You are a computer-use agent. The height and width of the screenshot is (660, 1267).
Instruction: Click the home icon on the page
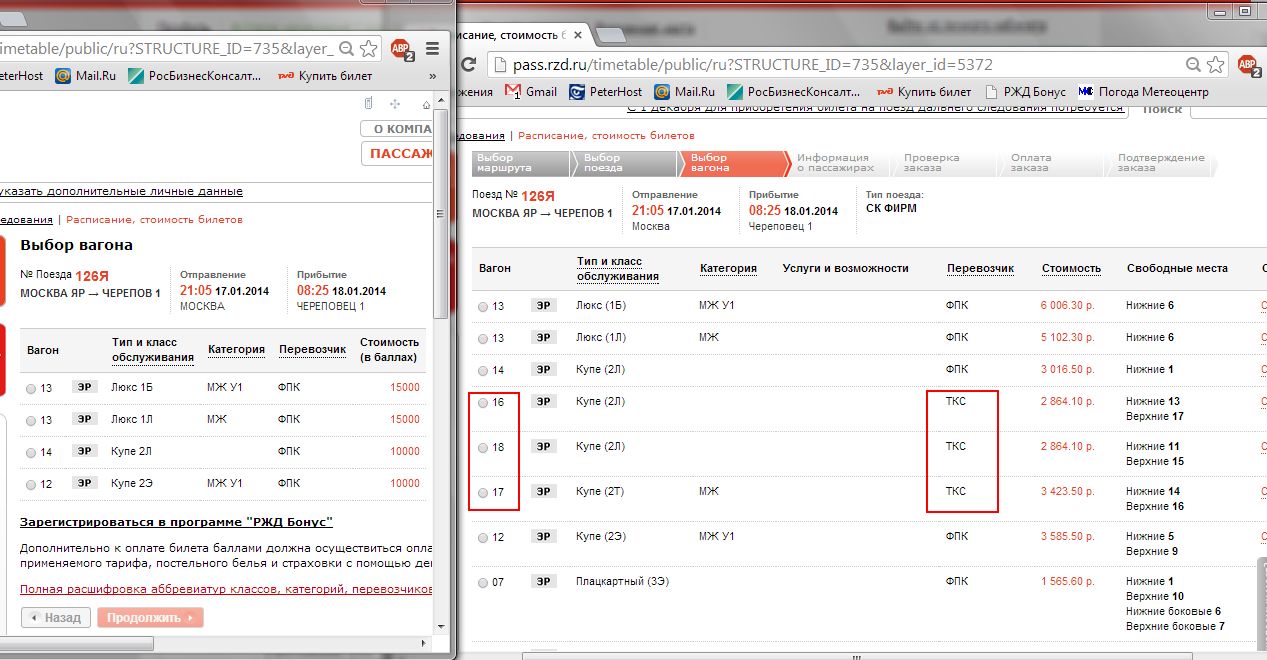(426, 104)
